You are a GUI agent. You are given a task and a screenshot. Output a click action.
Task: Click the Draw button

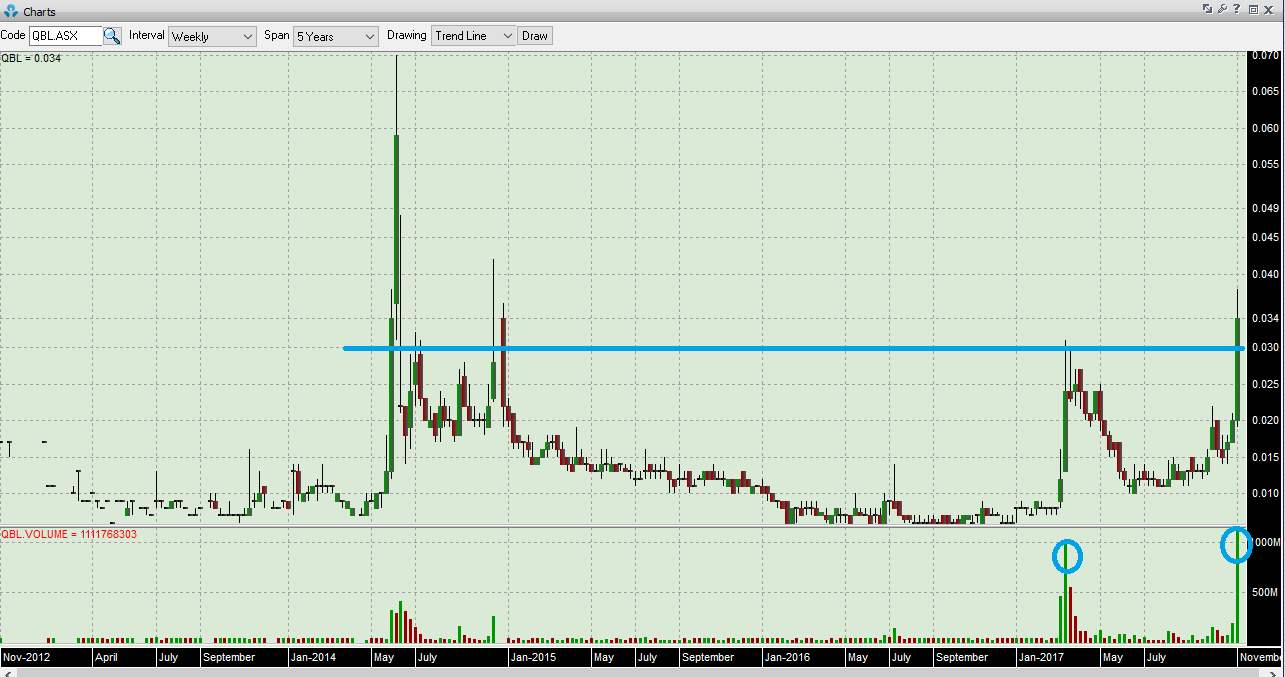tap(535, 36)
